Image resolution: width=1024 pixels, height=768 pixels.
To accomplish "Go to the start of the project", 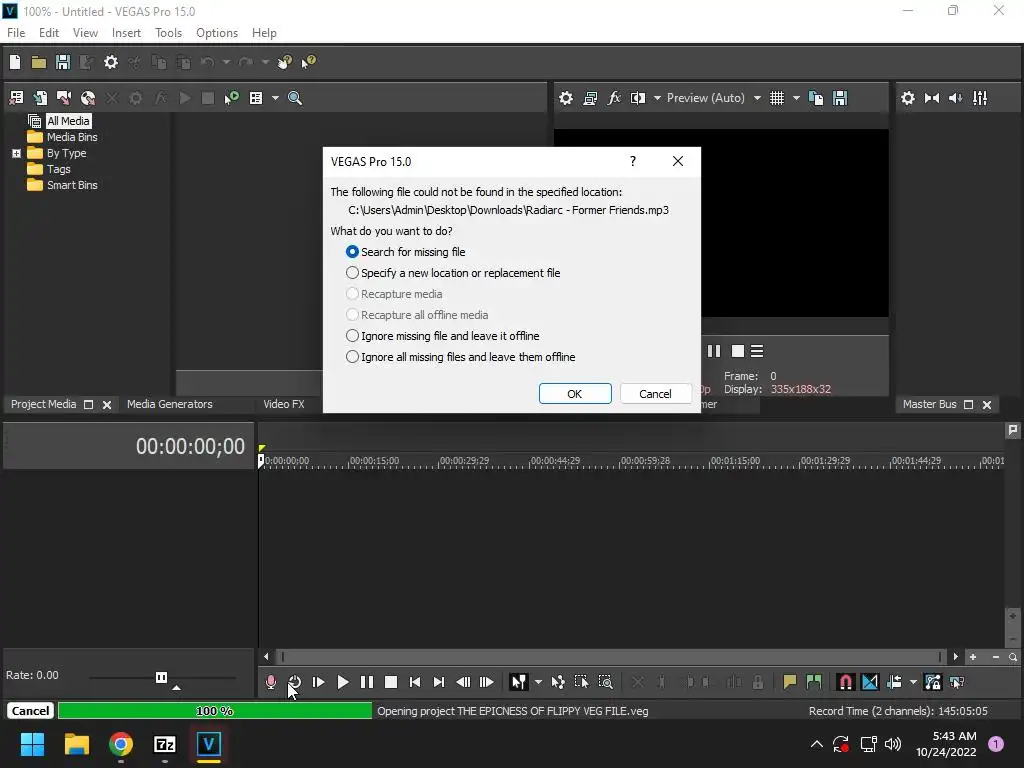I will (415, 682).
